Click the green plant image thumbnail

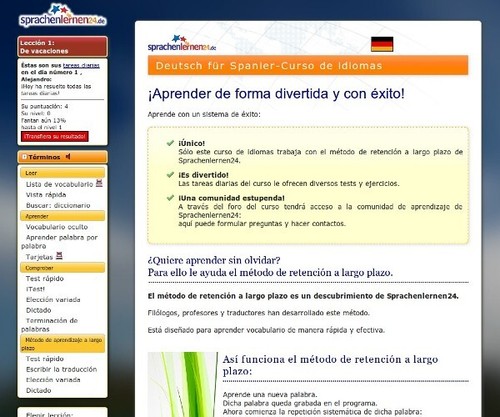point(183,384)
